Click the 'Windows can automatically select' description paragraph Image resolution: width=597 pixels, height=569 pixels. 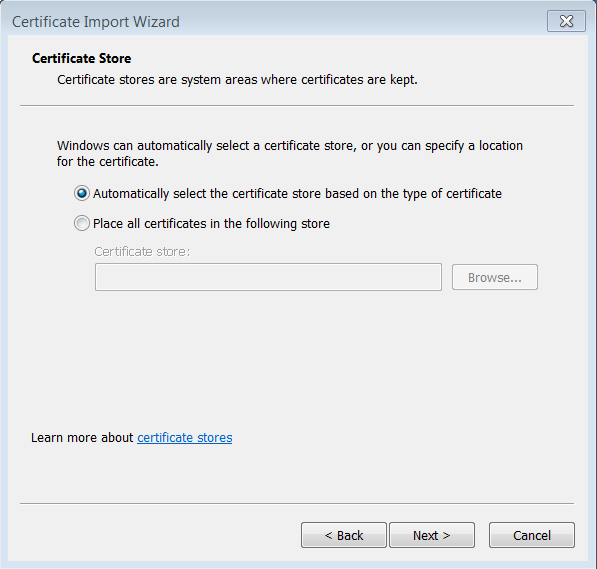click(x=290, y=153)
